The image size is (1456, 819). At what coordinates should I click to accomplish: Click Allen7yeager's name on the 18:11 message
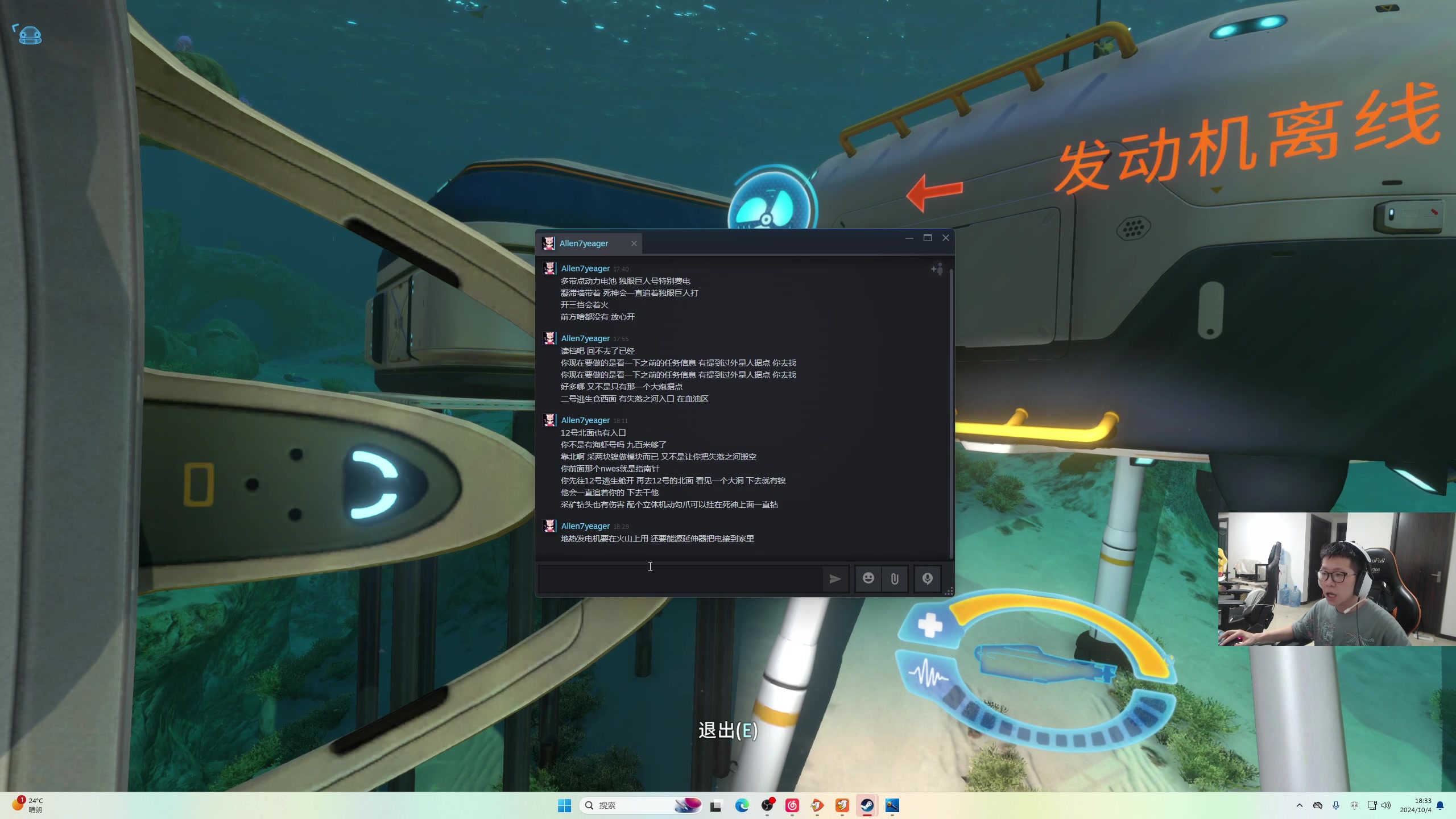(585, 420)
